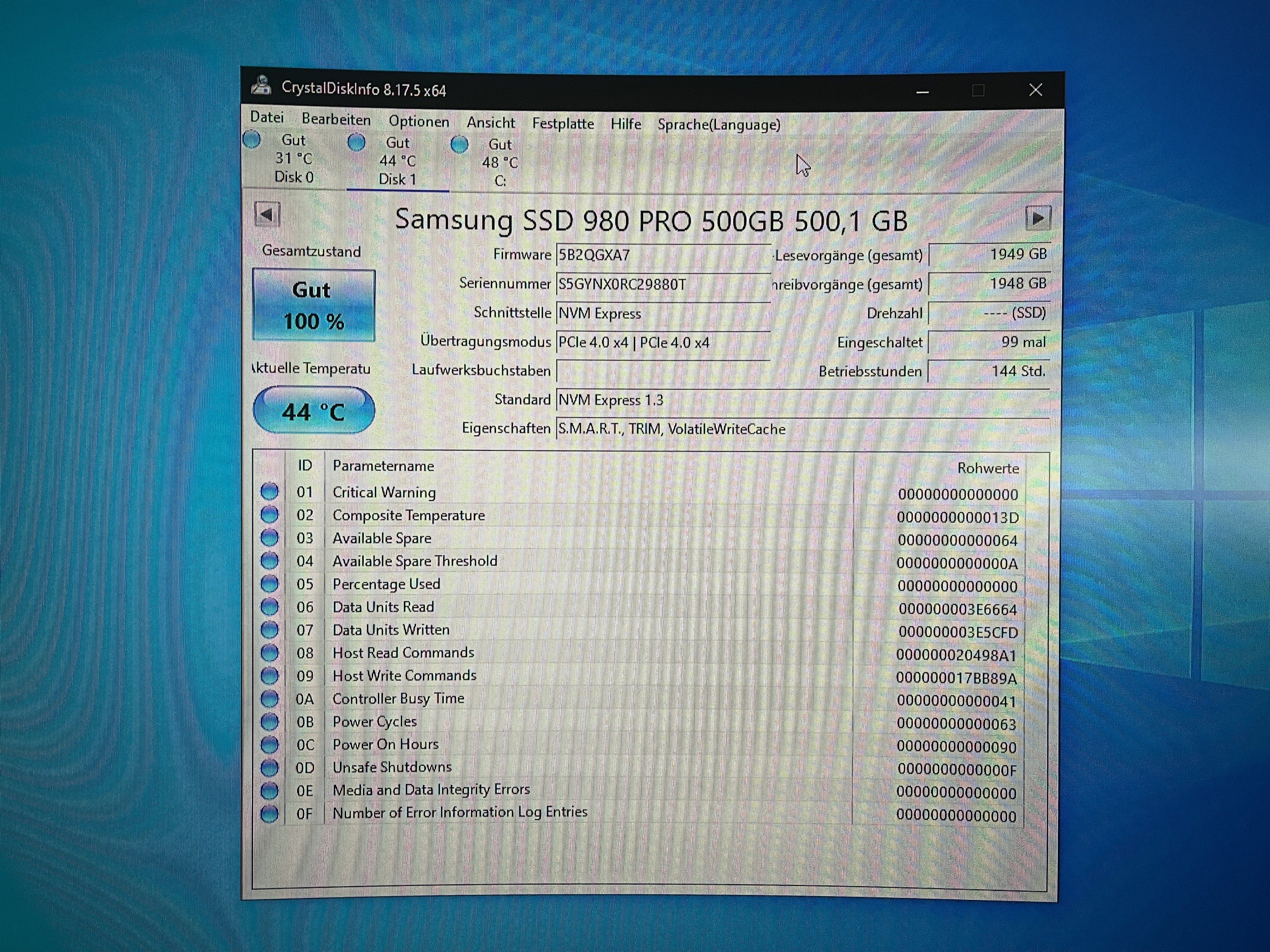The image size is (1270, 952).
Task: Click the Gut 100 % health status button
Action: tap(314, 305)
